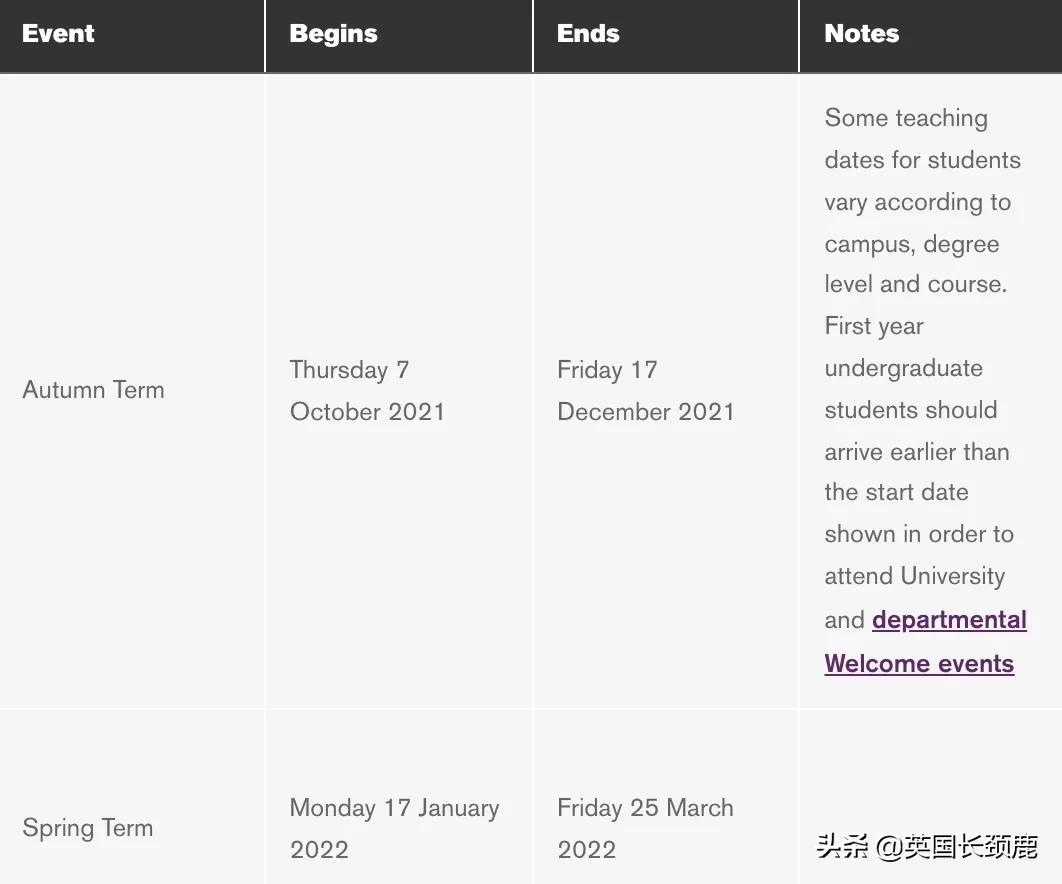Click the Event column header
Viewport: 1062px width, 884px height.
point(58,34)
